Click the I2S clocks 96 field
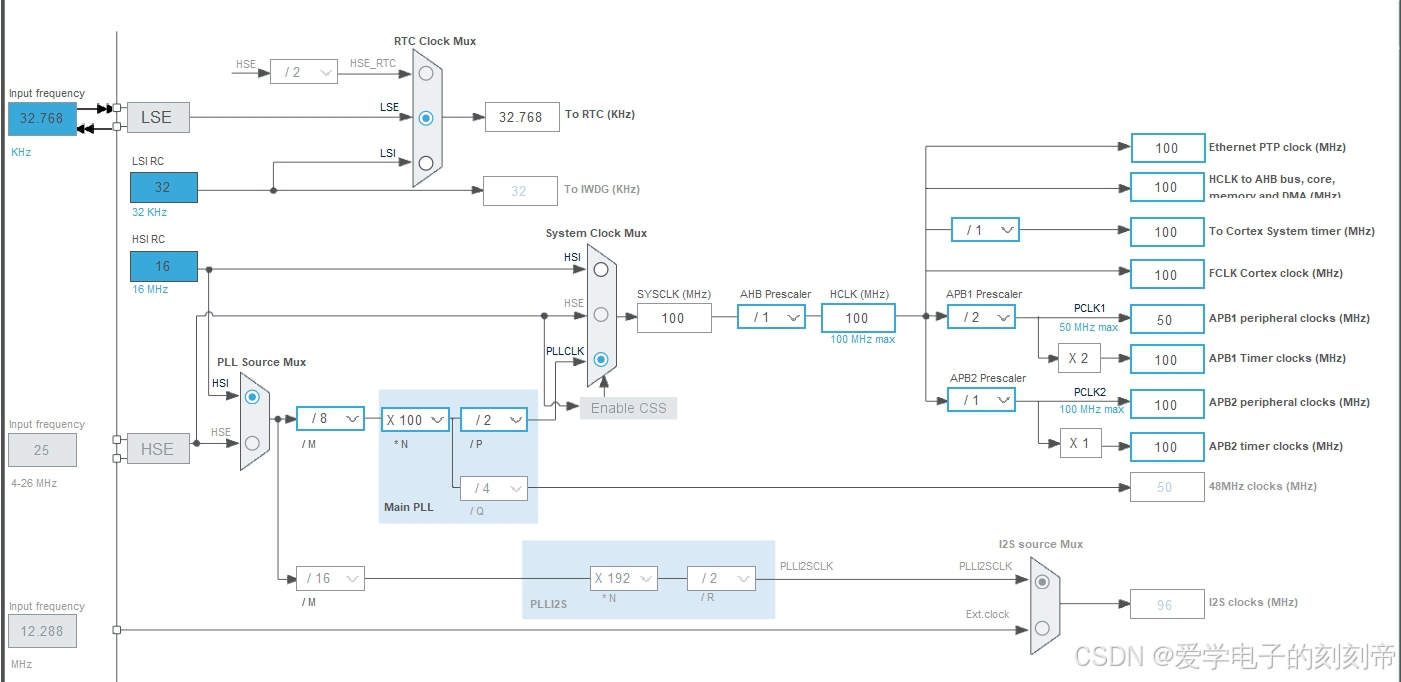 1167,604
